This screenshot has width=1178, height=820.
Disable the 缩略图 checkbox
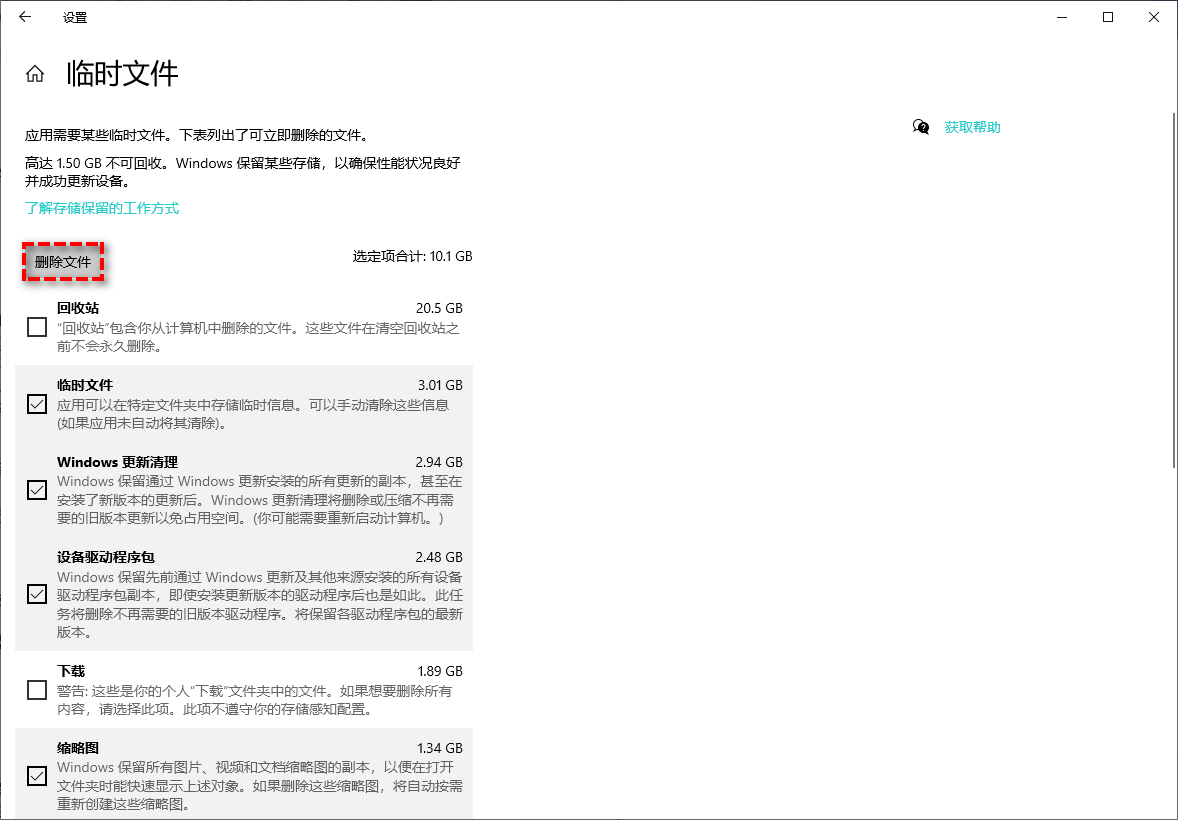pyautogui.click(x=36, y=775)
